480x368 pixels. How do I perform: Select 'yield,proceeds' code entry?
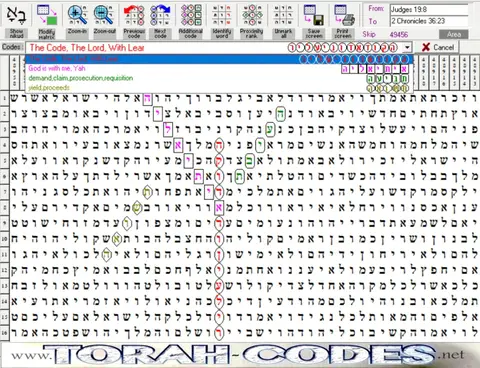tap(219, 88)
